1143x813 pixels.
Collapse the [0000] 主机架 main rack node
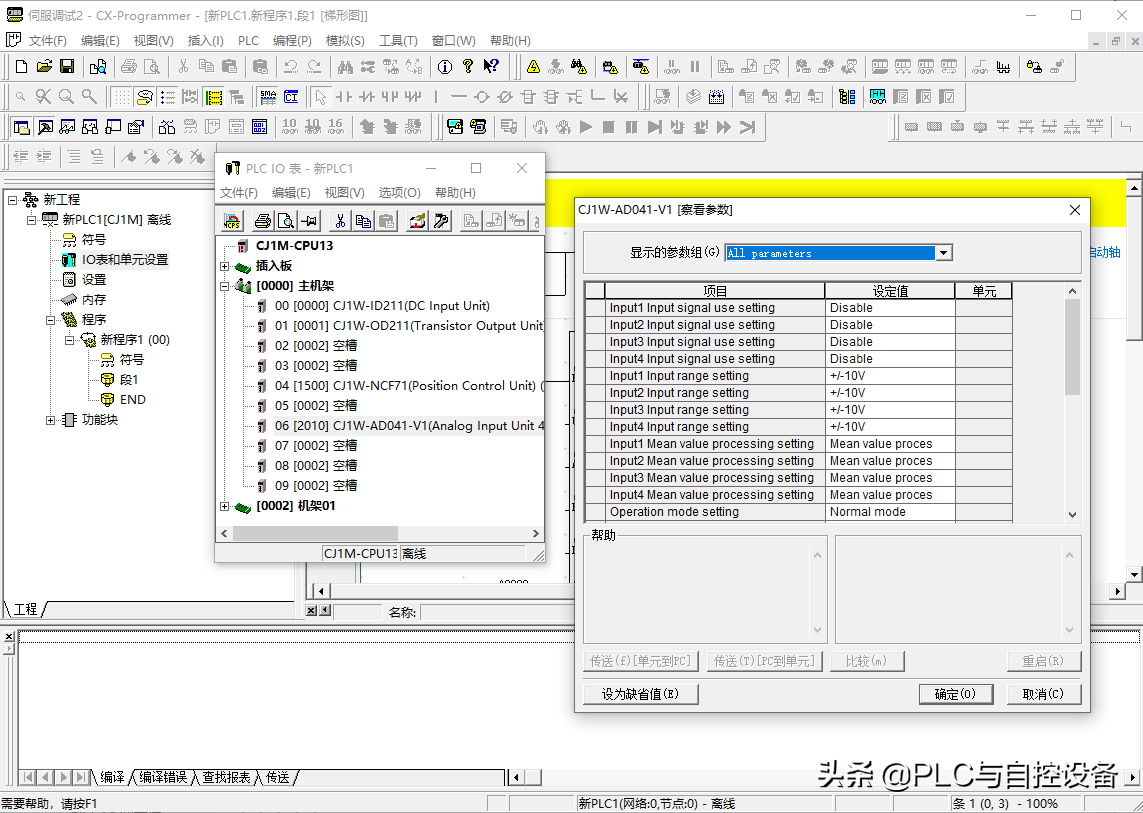click(x=224, y=286)
